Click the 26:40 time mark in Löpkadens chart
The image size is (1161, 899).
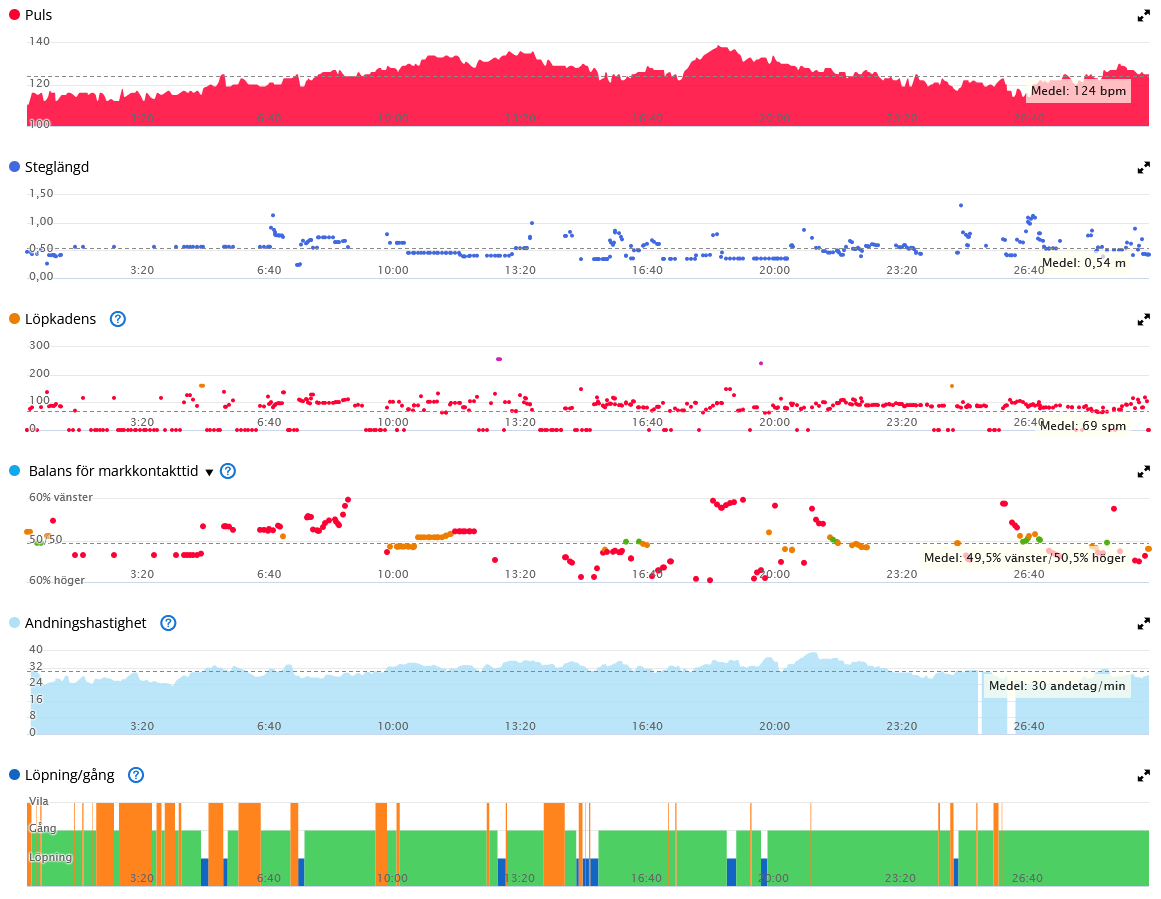(1028, 422)
